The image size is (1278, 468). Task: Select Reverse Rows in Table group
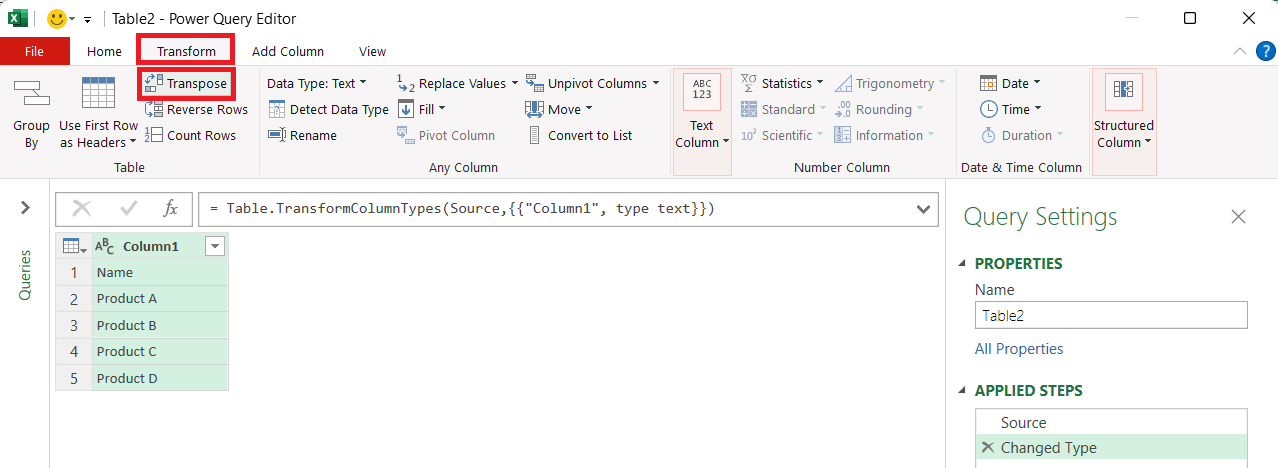pos(197,110)
